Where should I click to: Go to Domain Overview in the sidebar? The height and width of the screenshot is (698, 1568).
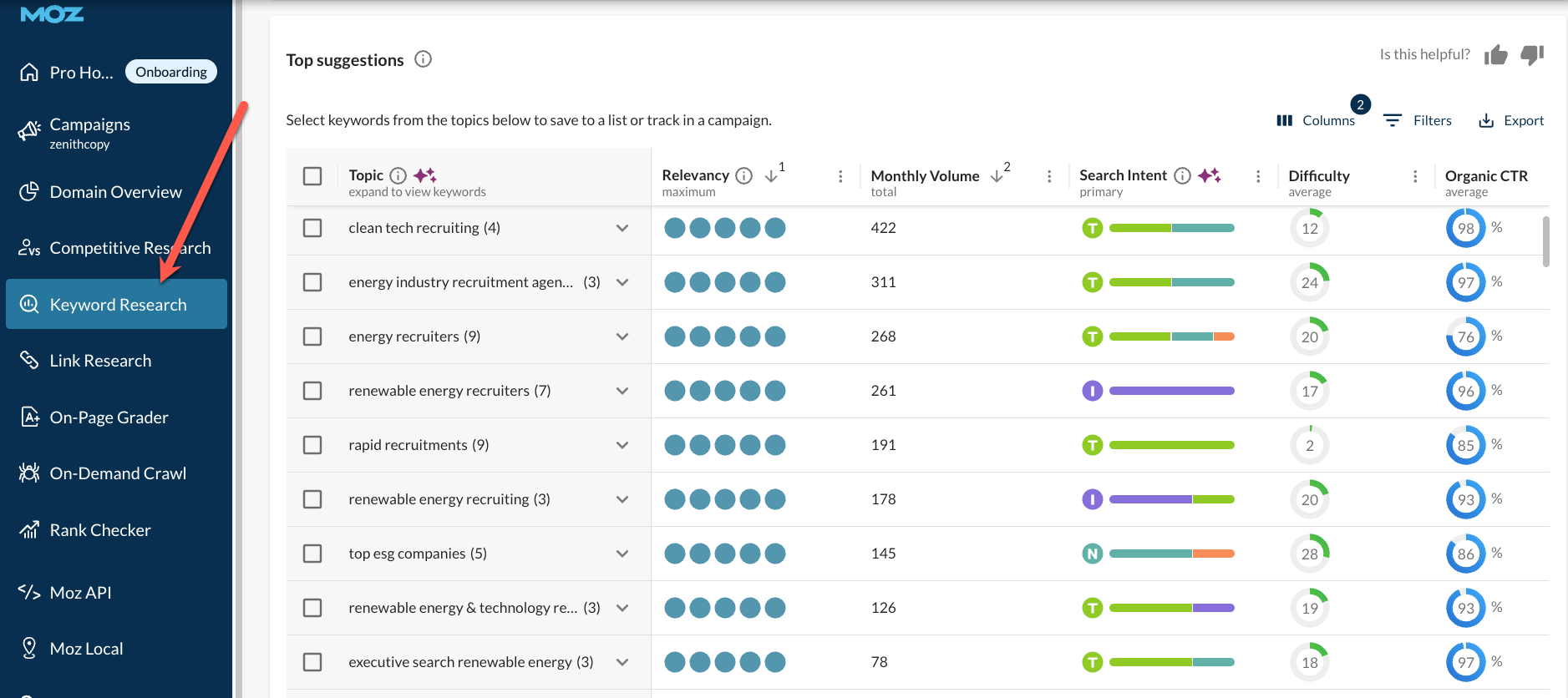pyautogui.click(x=115, y=192)
